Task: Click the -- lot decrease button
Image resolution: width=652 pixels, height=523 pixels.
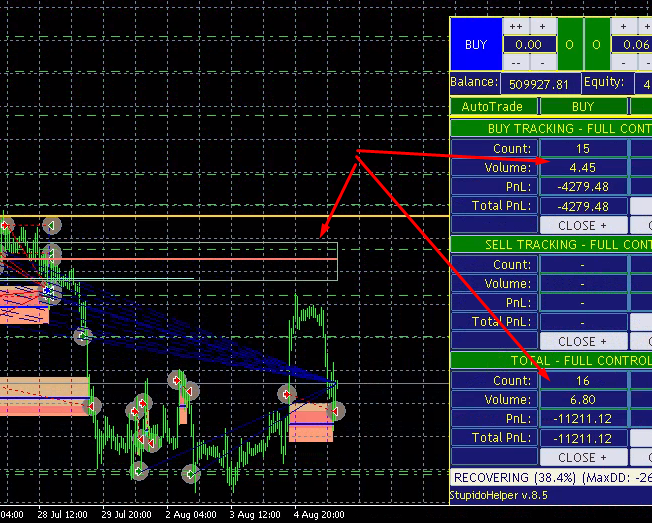Action: coord(516,63)
